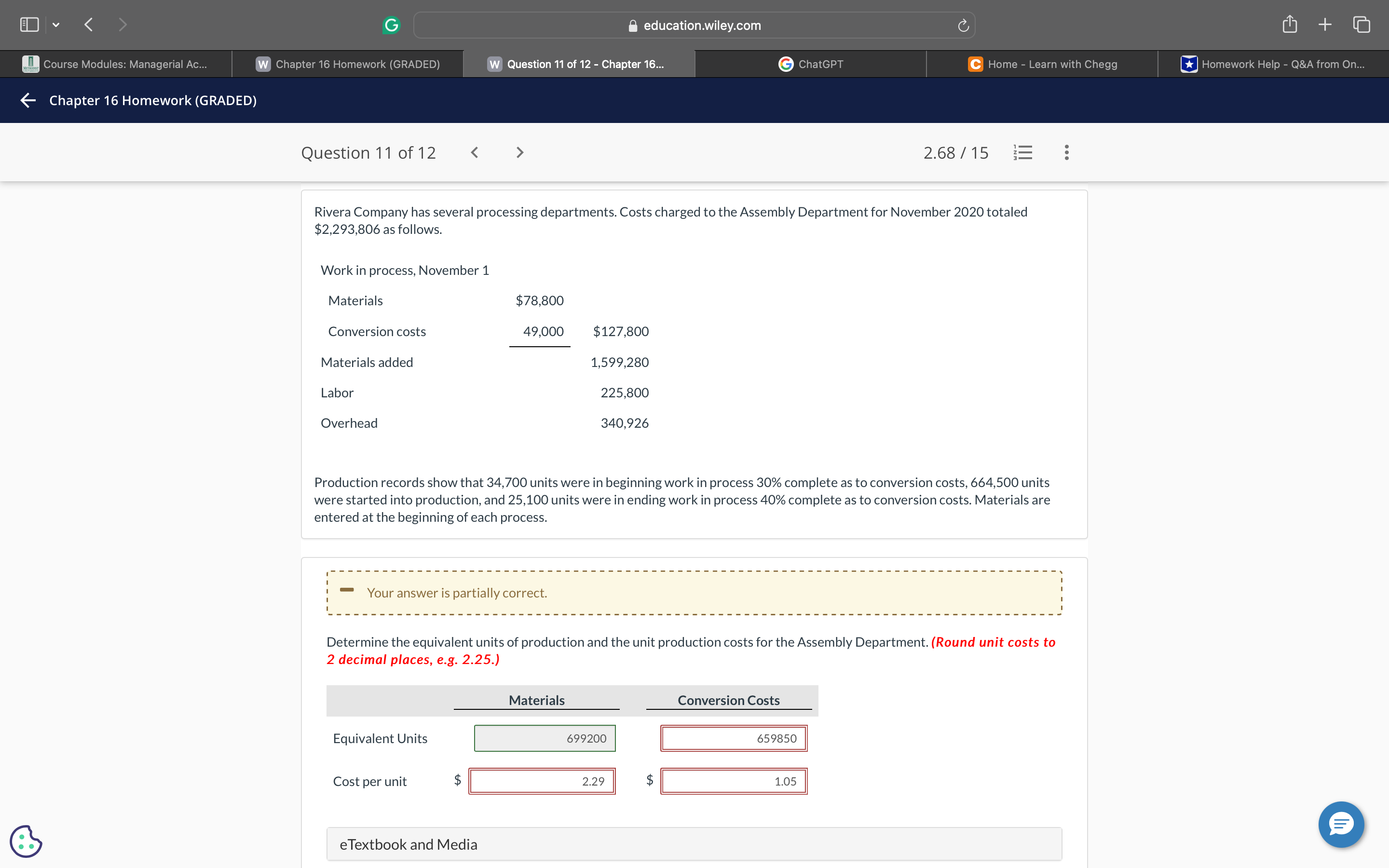Switch to Home - Learn with Chegg tab

click(1042, 64)
